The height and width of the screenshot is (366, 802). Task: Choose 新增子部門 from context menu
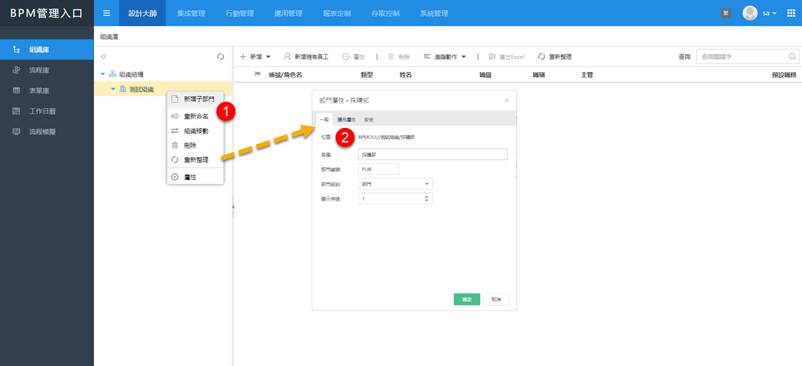pyautogui.click(x=195, y=99)
